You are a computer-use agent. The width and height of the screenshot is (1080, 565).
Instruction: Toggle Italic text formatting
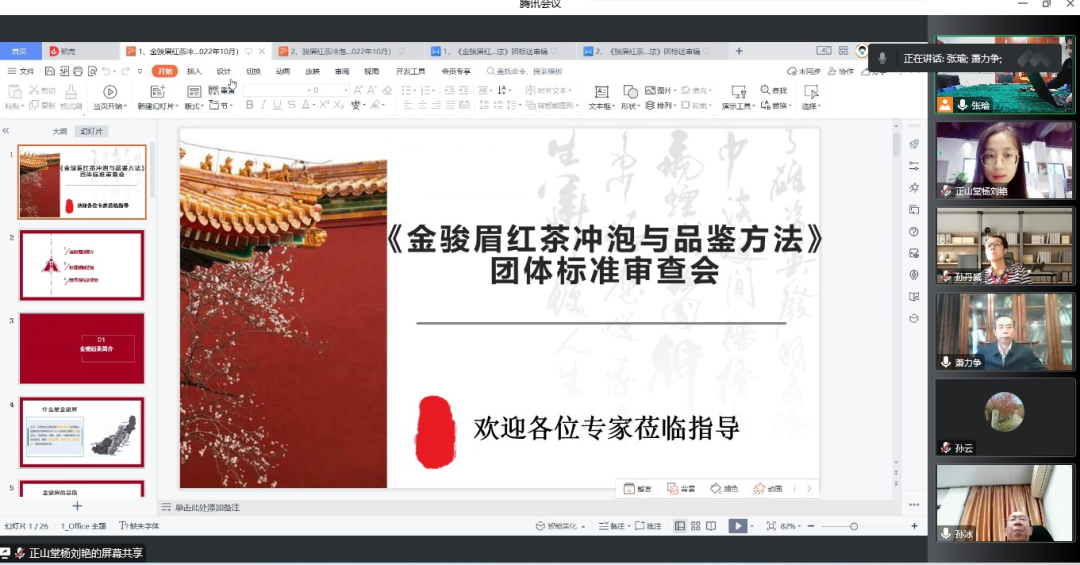(x=264, y=105)
